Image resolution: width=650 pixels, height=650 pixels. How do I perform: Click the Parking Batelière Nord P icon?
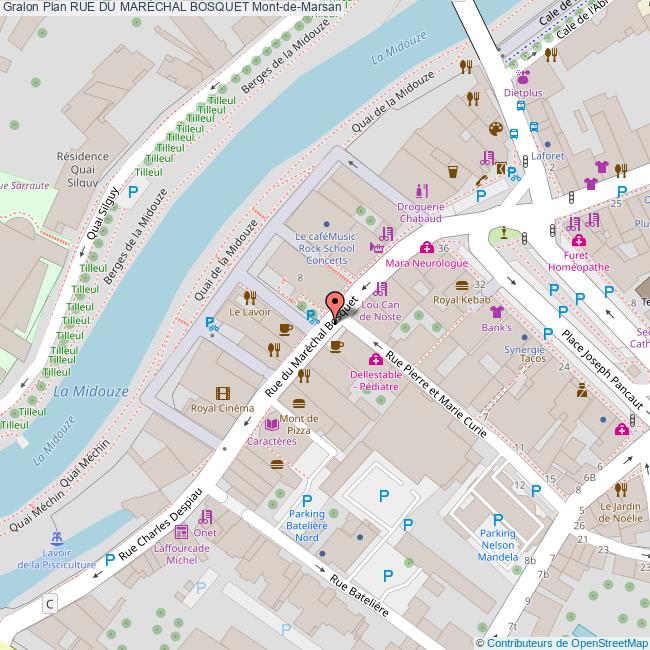tap(307, 500)
